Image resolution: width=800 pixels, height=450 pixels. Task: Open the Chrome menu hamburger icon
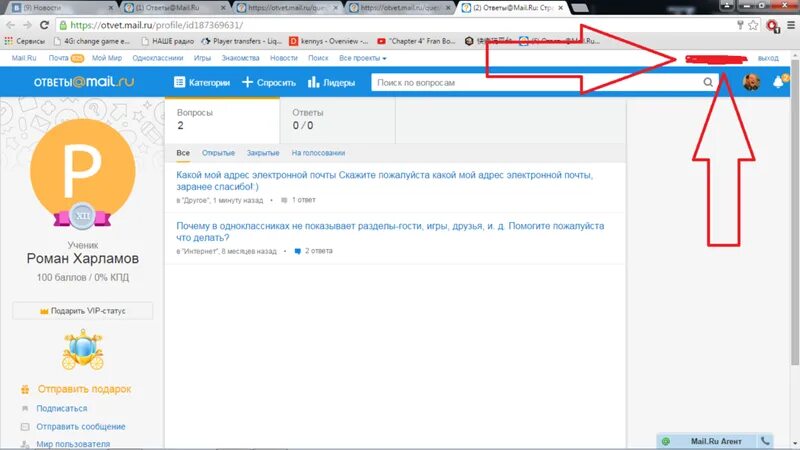coord(791,25)
